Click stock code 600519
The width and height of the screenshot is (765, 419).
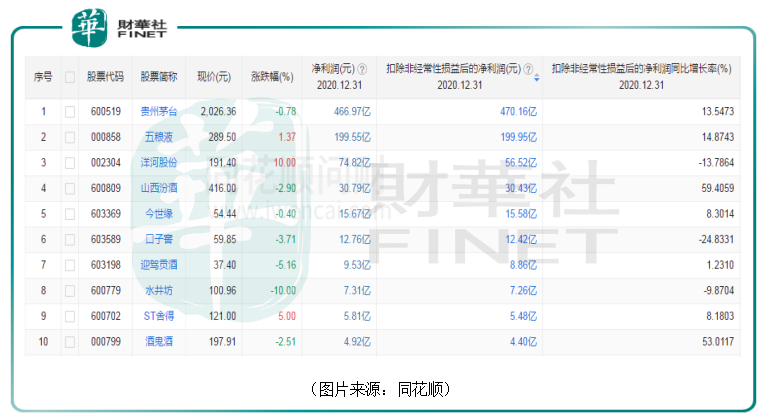[105, 112]
